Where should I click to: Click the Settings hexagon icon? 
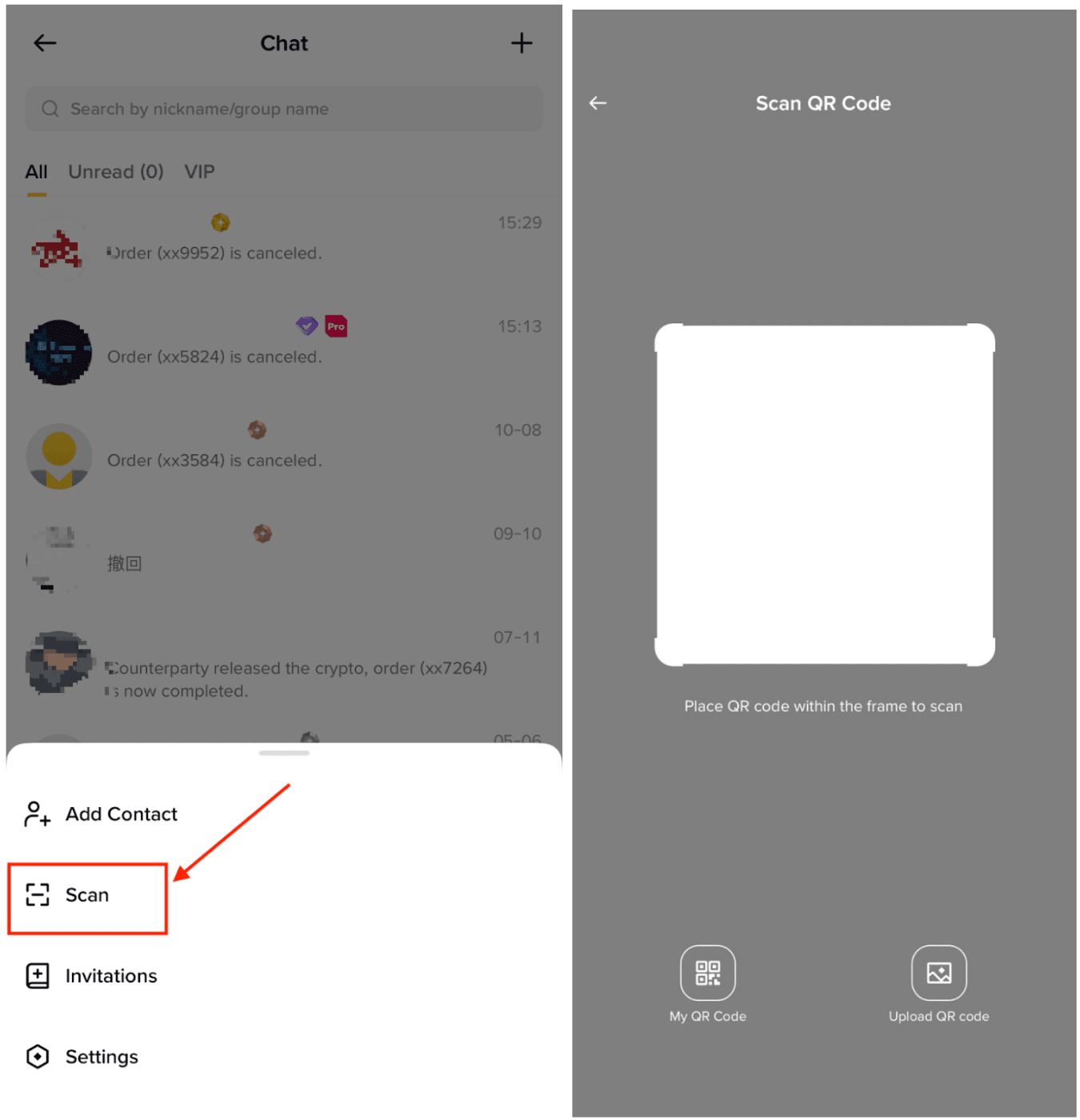[x=38, y=1057]
